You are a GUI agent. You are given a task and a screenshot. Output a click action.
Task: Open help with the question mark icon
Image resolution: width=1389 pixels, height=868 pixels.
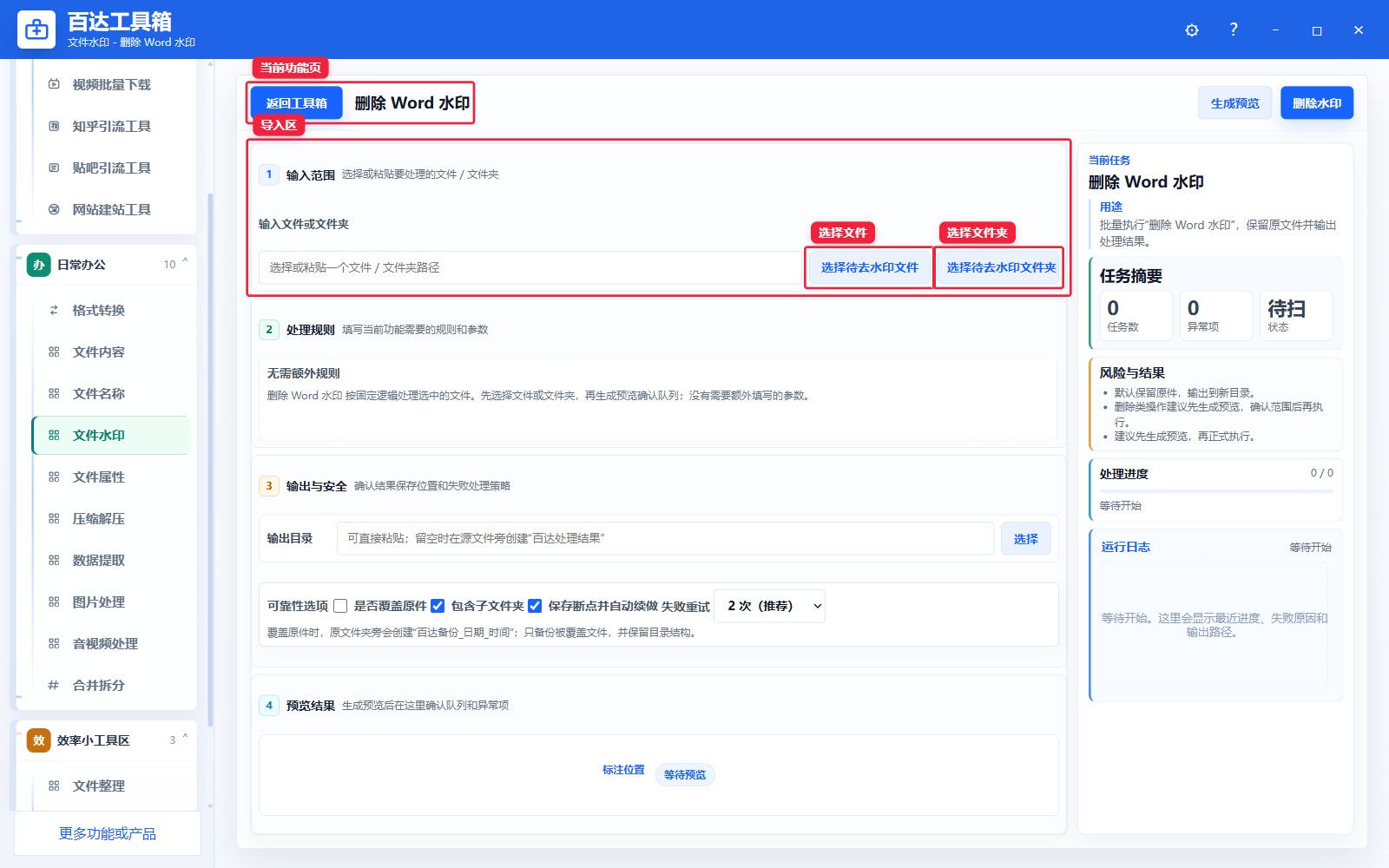coord(1234,30)
